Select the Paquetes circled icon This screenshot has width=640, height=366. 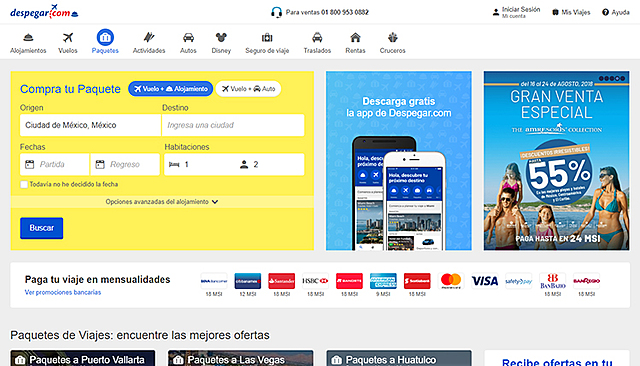105,37
